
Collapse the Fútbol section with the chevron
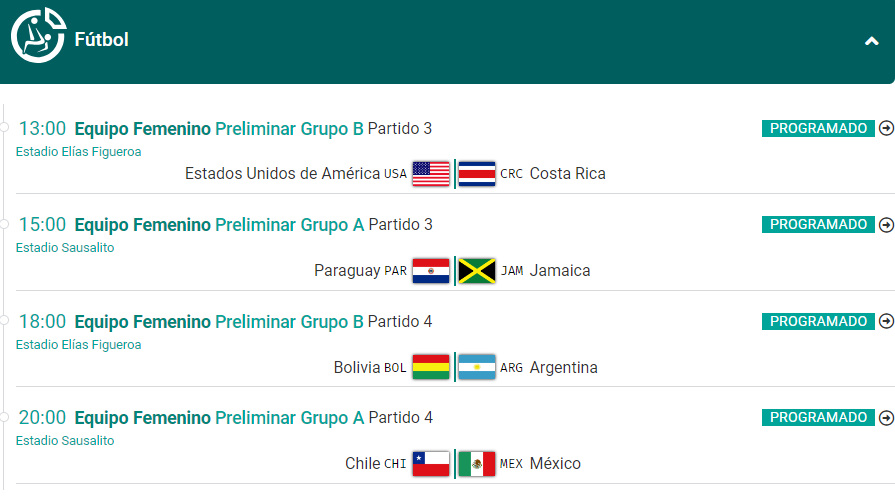pos(871,41)
